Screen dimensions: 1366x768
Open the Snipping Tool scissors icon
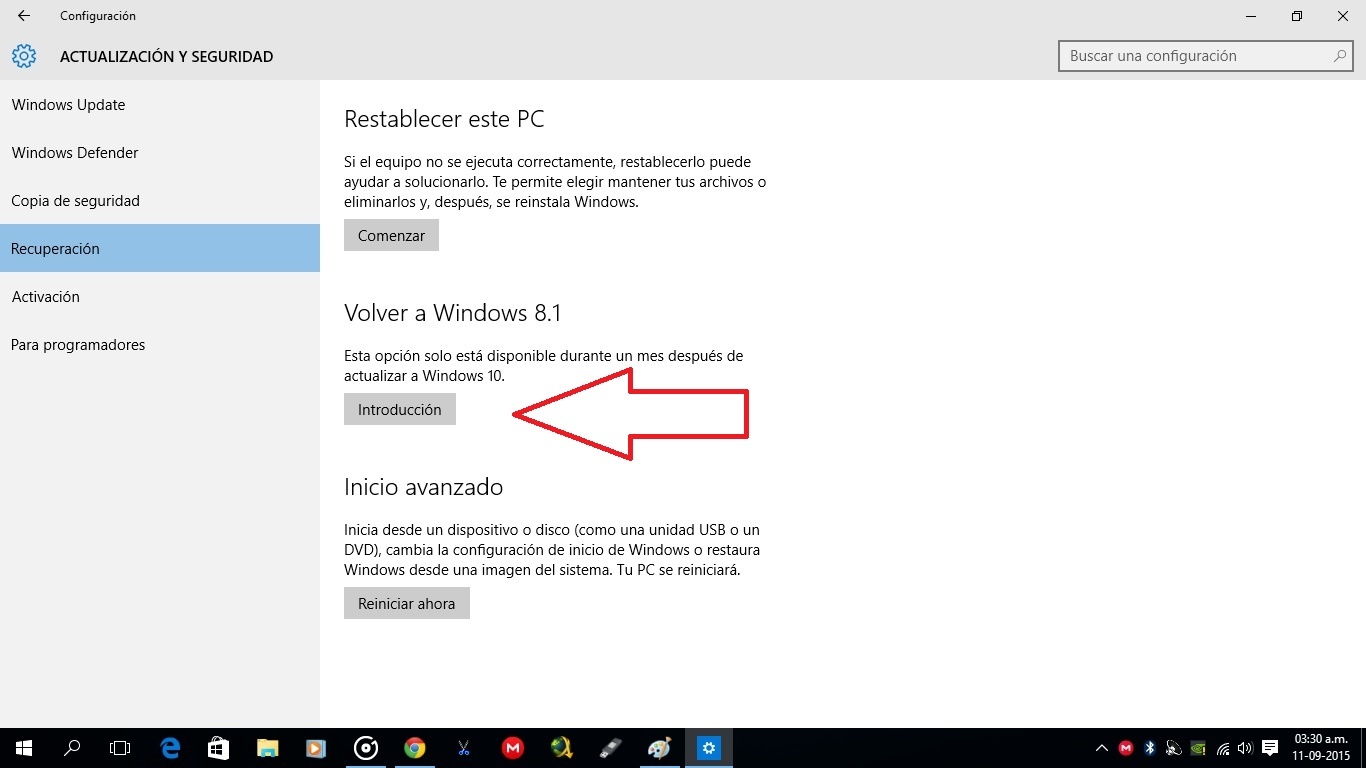click(464, 748)
